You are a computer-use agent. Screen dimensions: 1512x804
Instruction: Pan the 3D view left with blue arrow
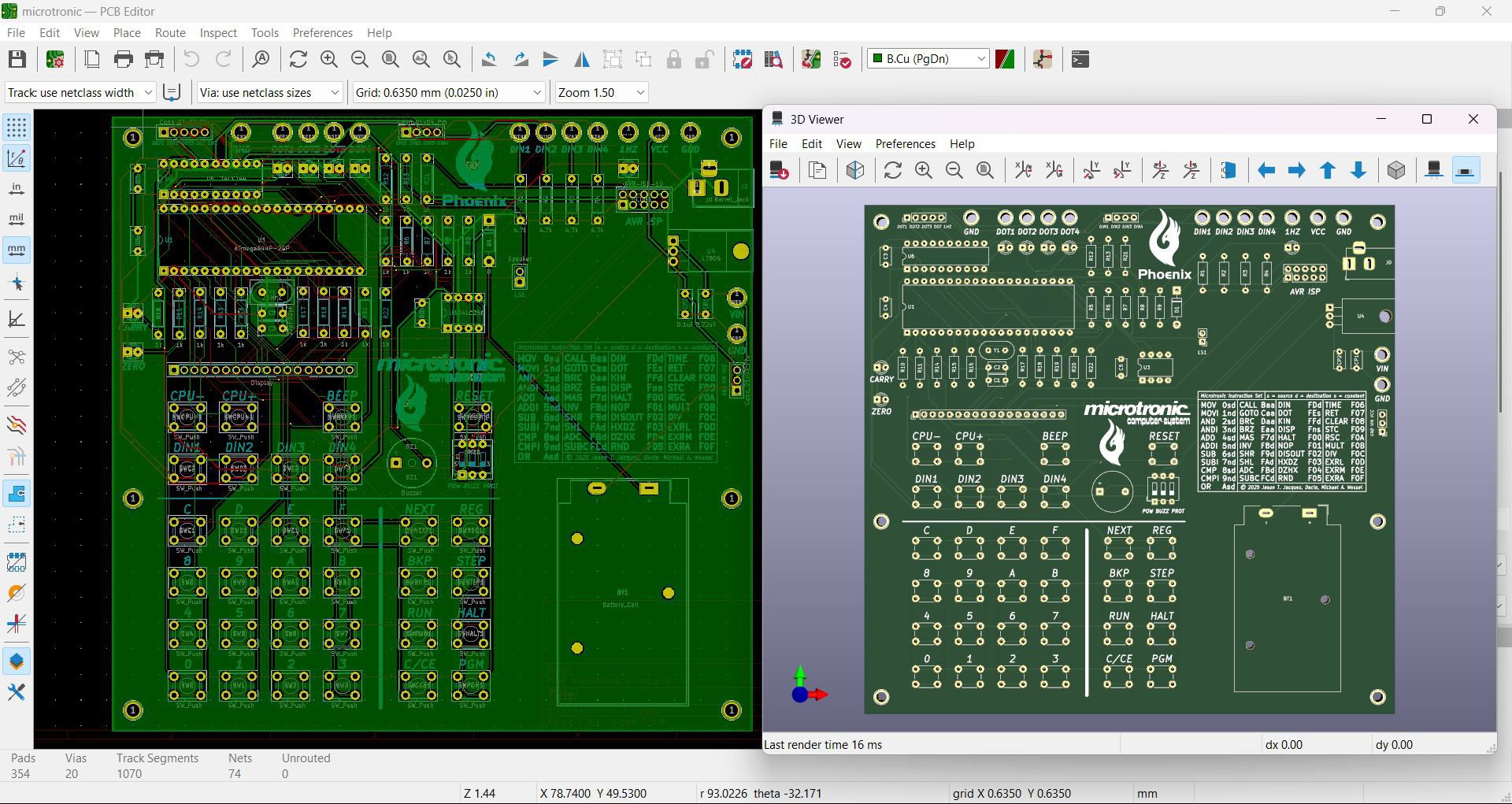[x=1266, y=170]
